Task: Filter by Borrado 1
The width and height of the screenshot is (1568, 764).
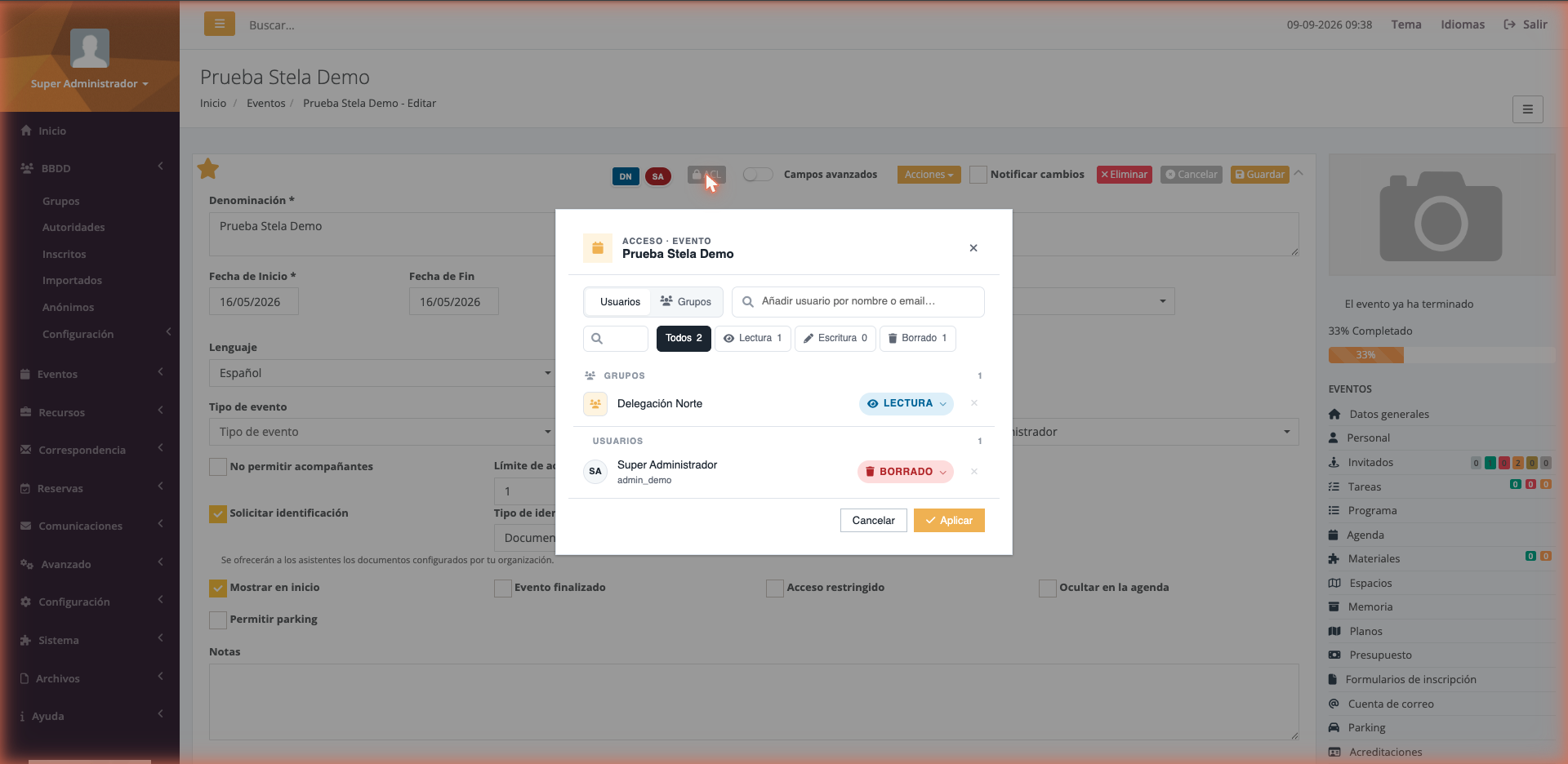Action: (918, 338)
